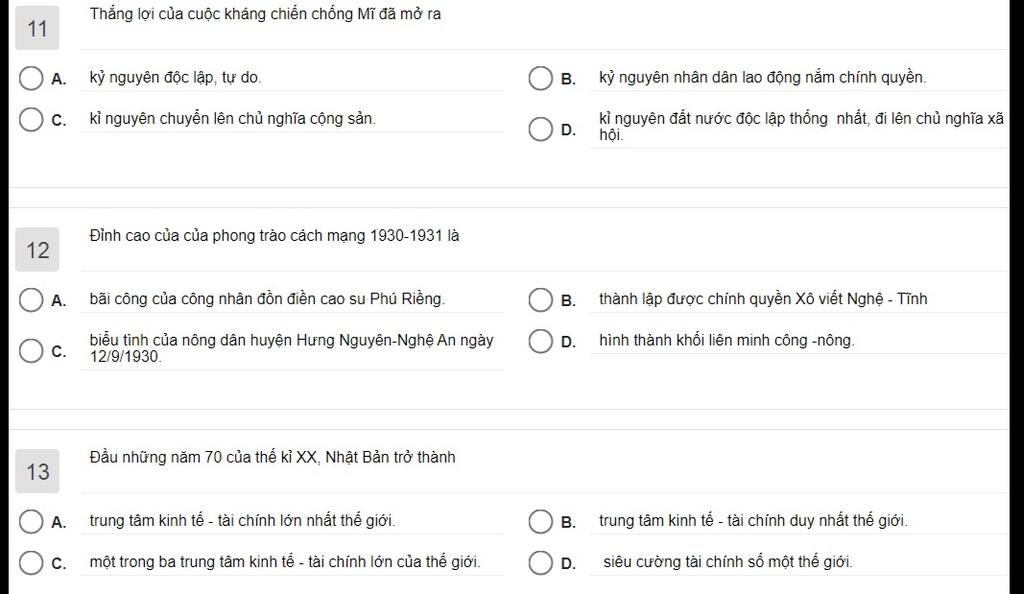1024x594 pixels.
Task: Click question number 13 badge
Action: point(37,471)
